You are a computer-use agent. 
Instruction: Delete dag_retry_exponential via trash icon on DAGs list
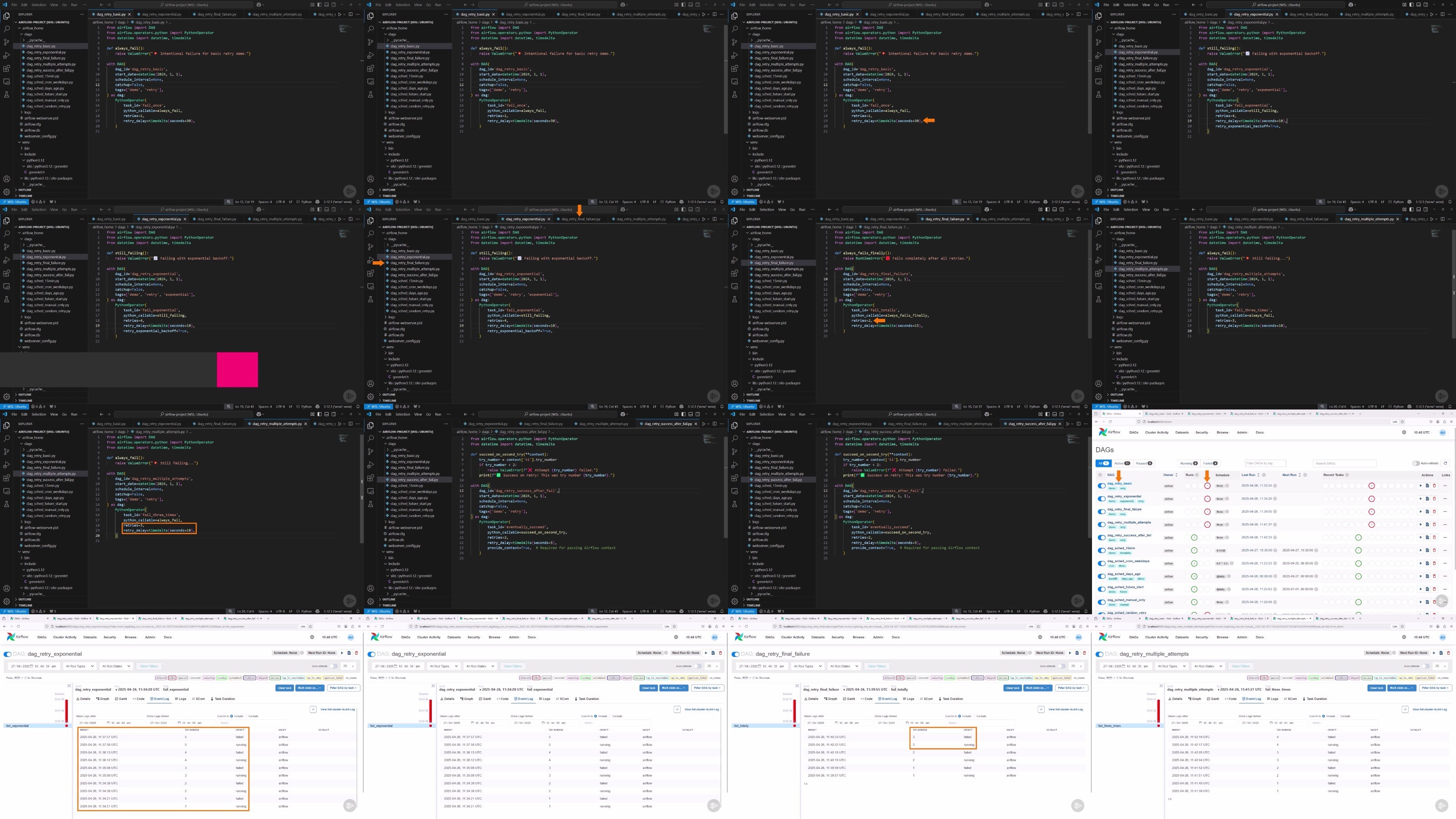click(x=1435, y=499)
